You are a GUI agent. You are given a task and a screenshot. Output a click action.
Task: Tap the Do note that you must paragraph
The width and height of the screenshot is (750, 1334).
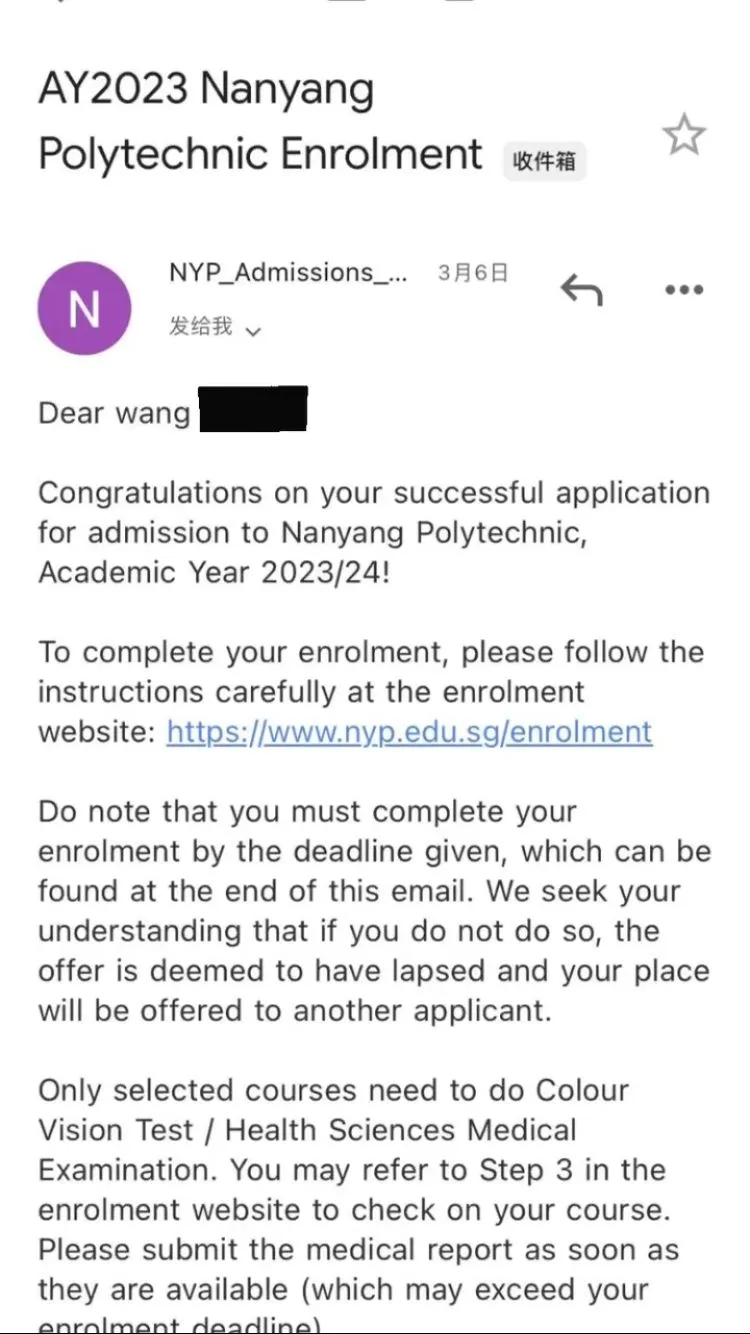375,911
